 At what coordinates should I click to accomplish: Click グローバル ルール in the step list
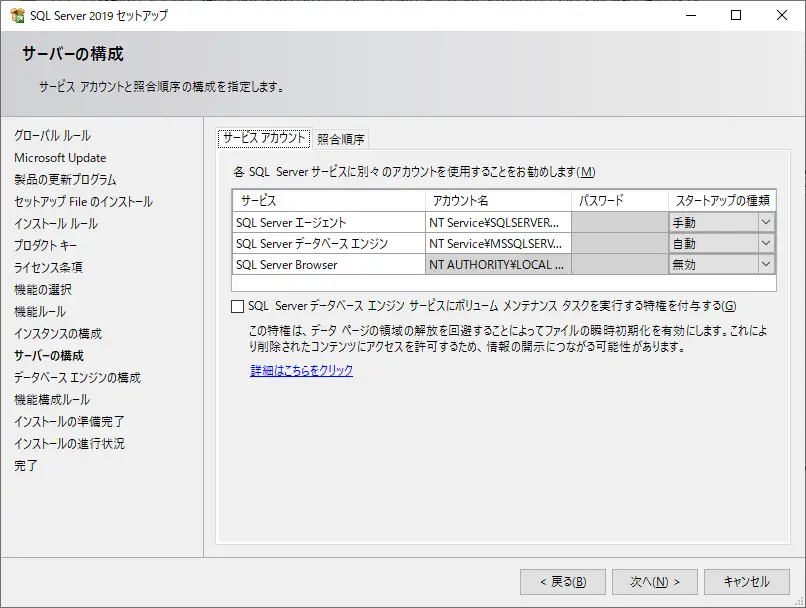(x=52, y=136)
